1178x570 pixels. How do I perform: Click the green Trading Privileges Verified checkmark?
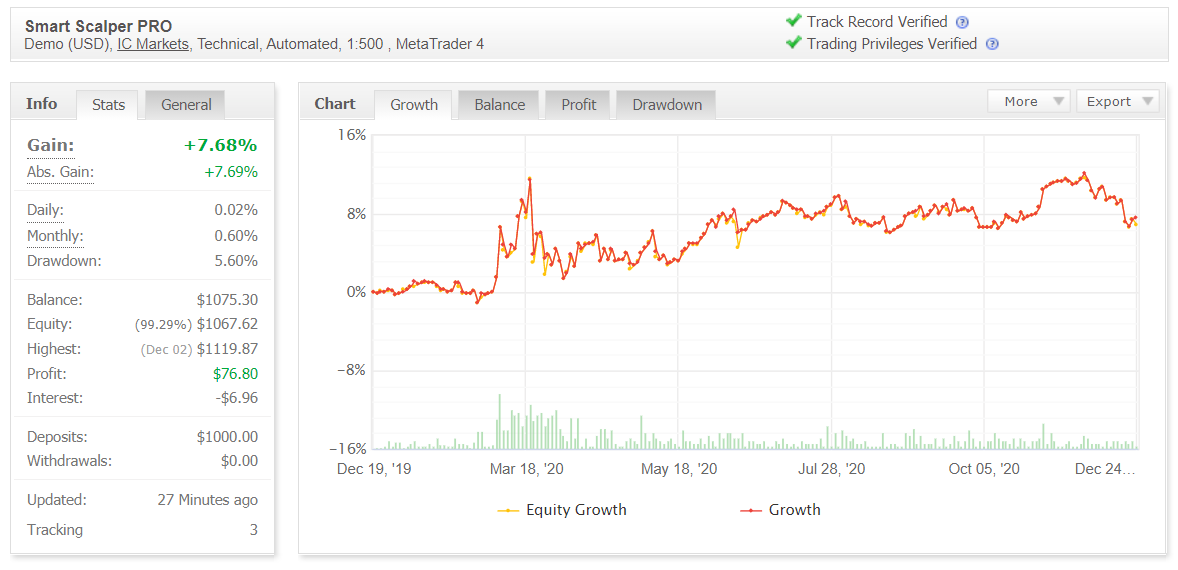click(x=793, y=43)
